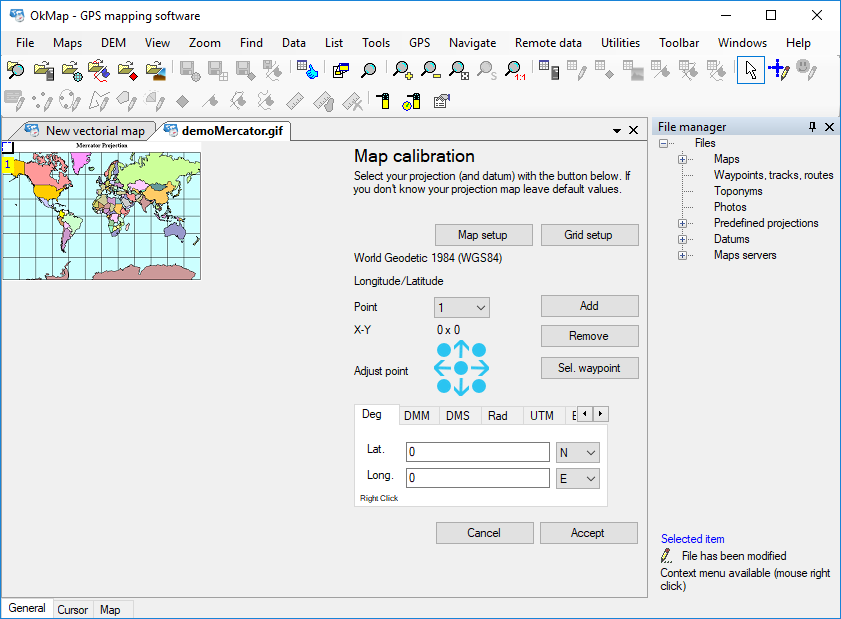Switch to the New vectorial map tab
The height and width of the screenshot is (619, 841).
coord(94,131)
